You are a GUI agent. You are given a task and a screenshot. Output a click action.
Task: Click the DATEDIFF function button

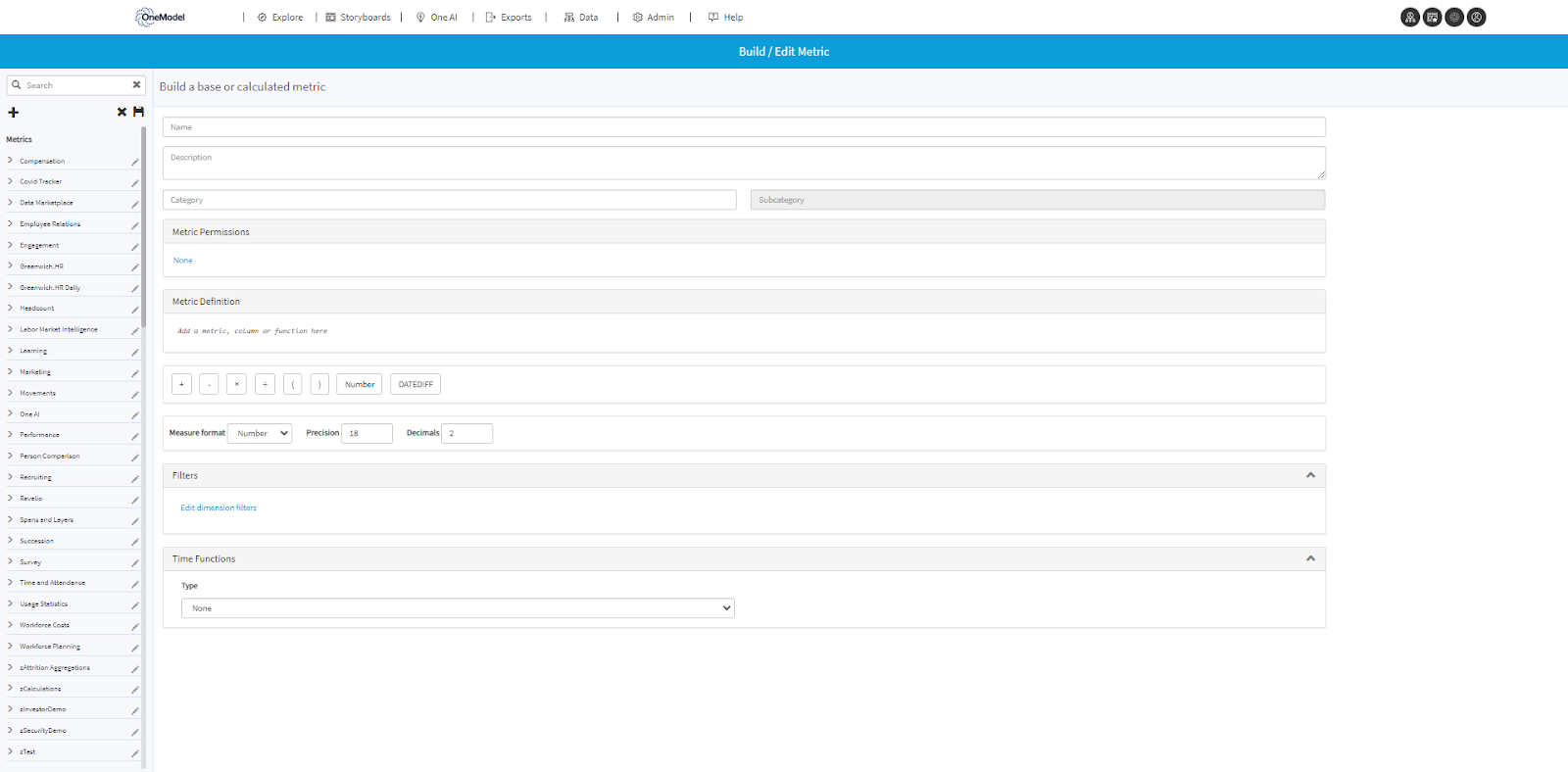click(x=416, y=384)
